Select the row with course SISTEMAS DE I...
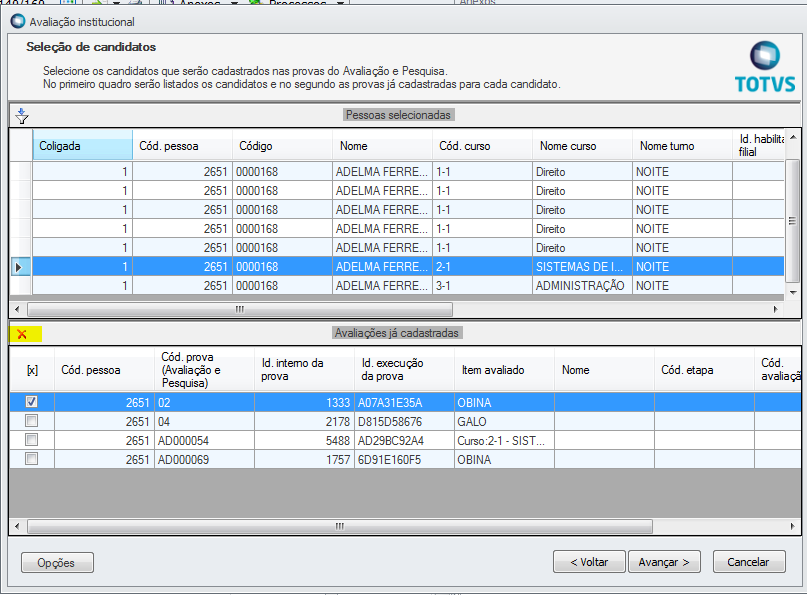This screenshot has height=595, width=807. [397, 267]
